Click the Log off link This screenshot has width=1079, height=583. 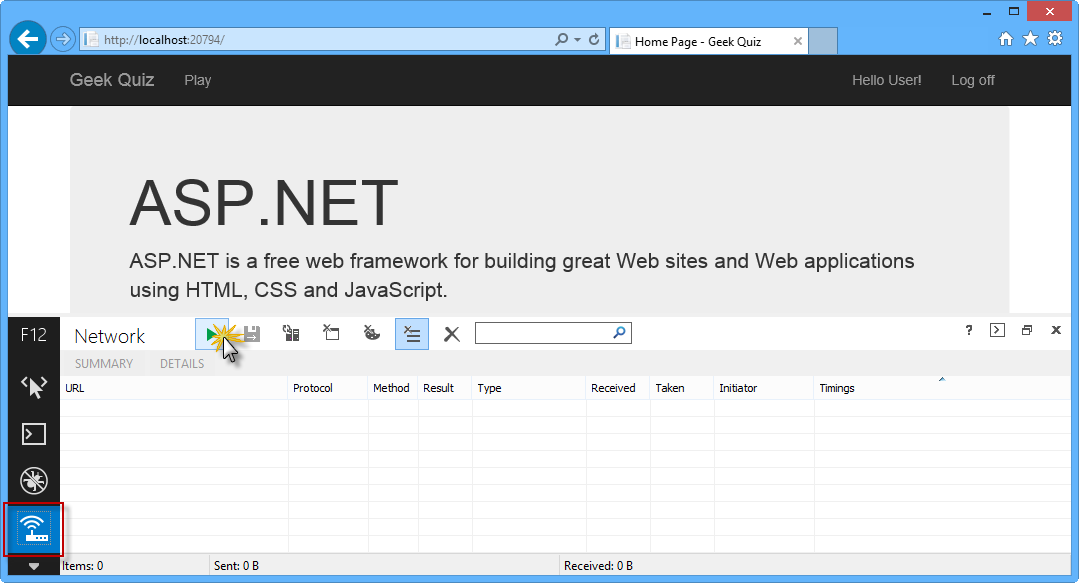(x=972, y=80)
